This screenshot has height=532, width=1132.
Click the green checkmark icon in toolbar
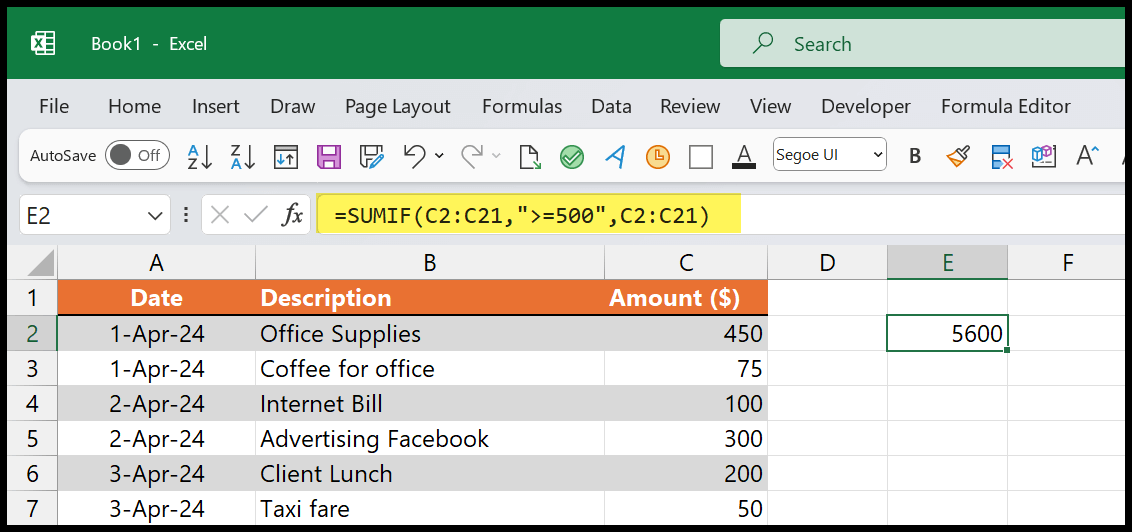coord(572,157)
